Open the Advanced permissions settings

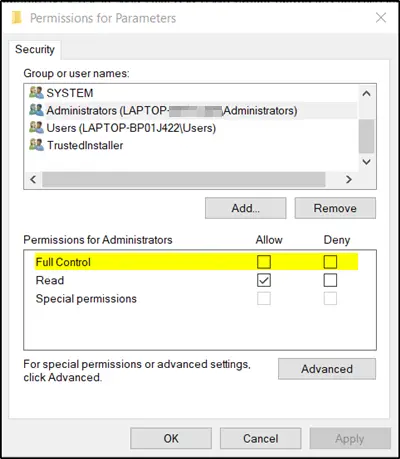pos(327,369)
